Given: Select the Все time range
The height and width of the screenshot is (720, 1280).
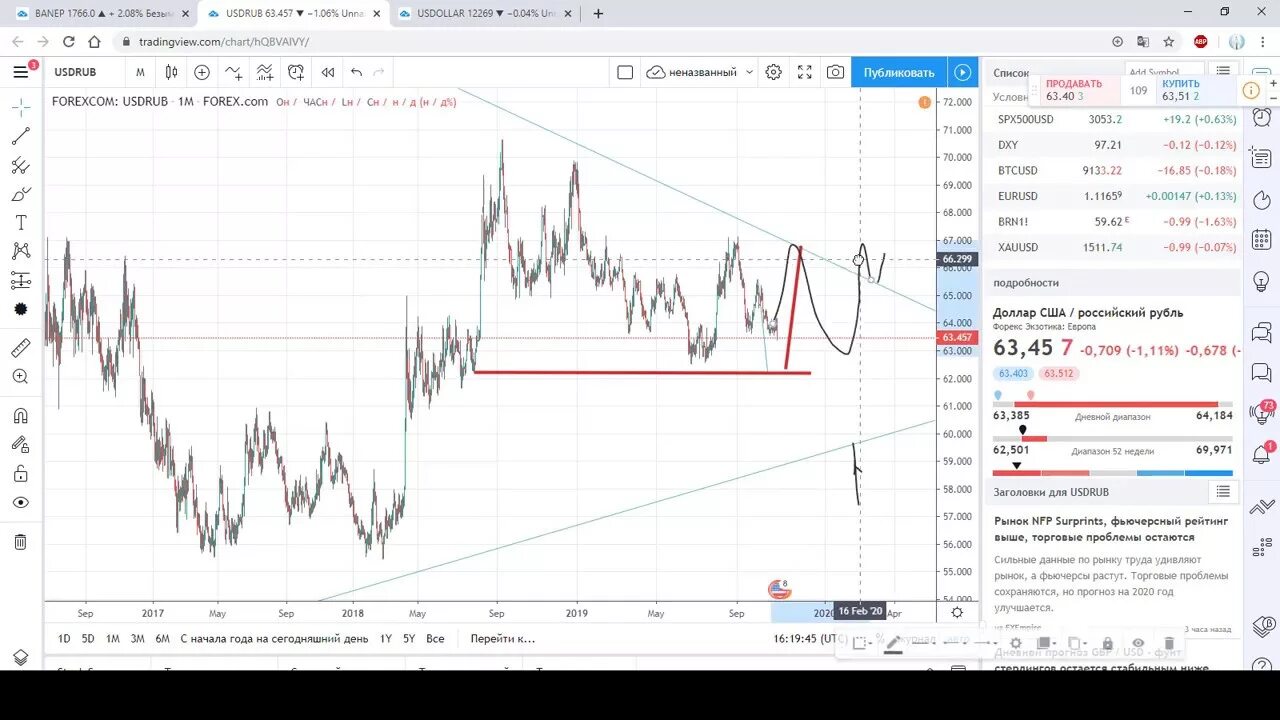Looking at the screenshot, I should pos(435,638).
